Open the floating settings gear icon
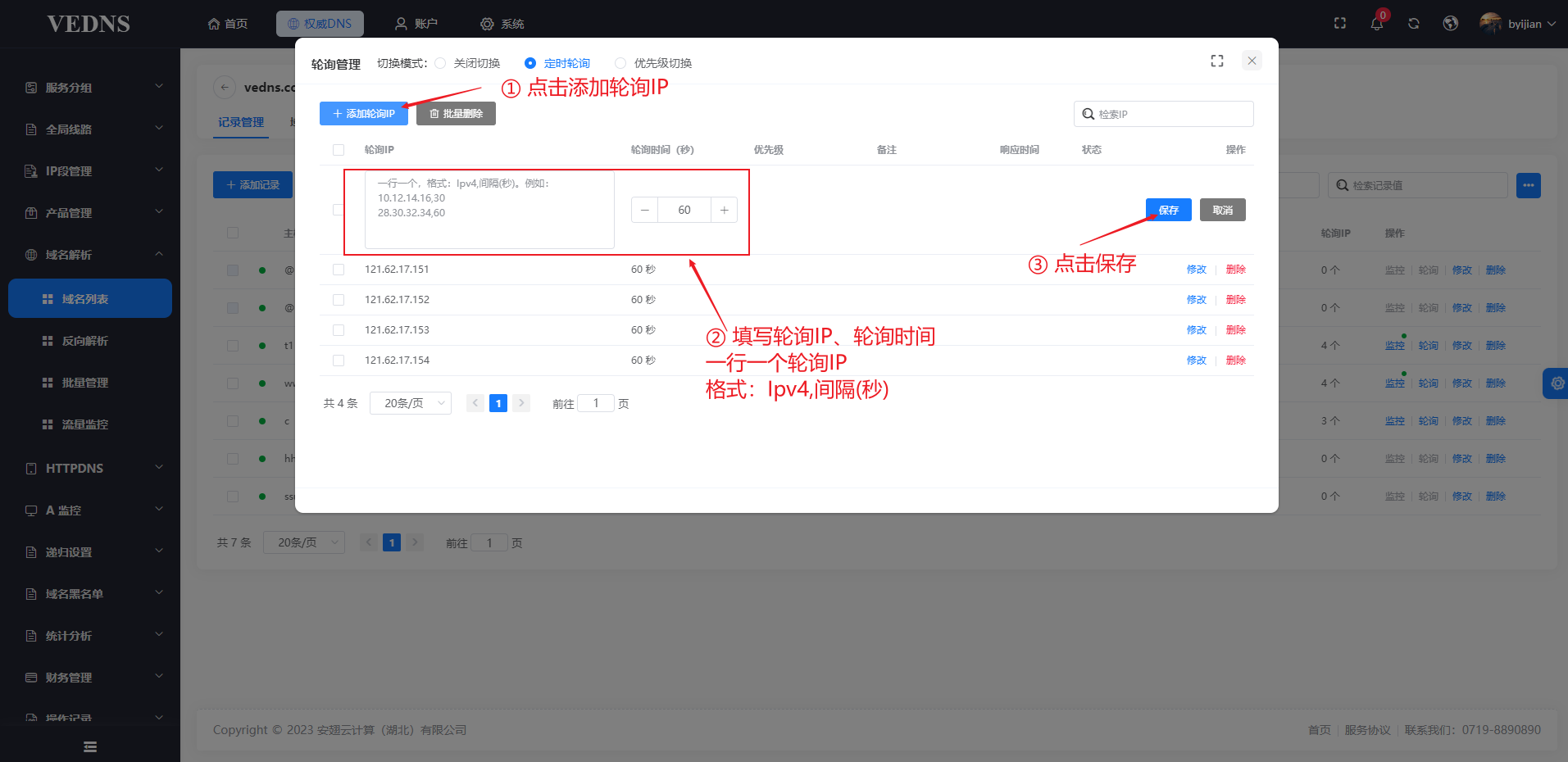1568x762 pixels. [1557, 383]
